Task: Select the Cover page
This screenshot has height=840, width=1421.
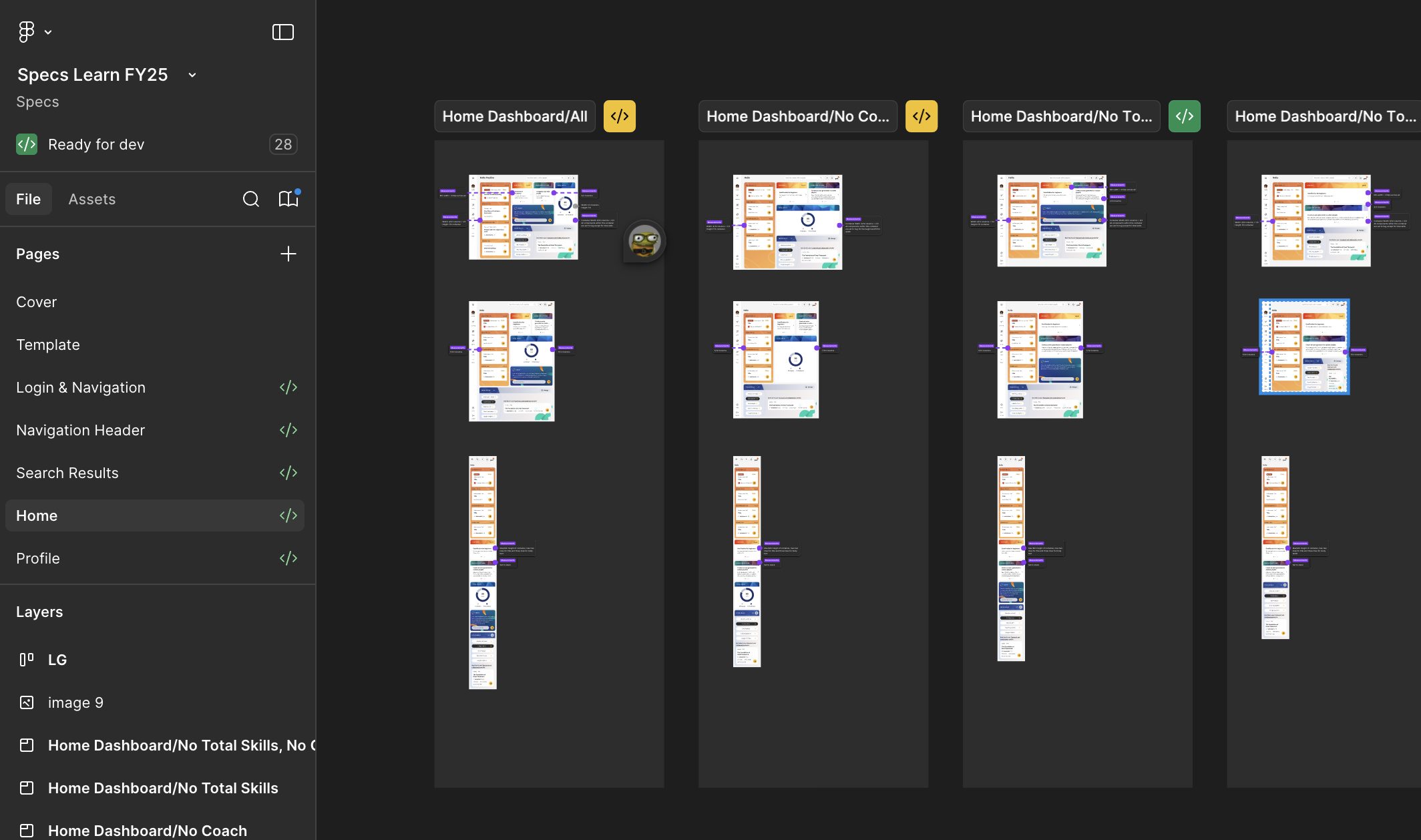Action: coord(36,302)
